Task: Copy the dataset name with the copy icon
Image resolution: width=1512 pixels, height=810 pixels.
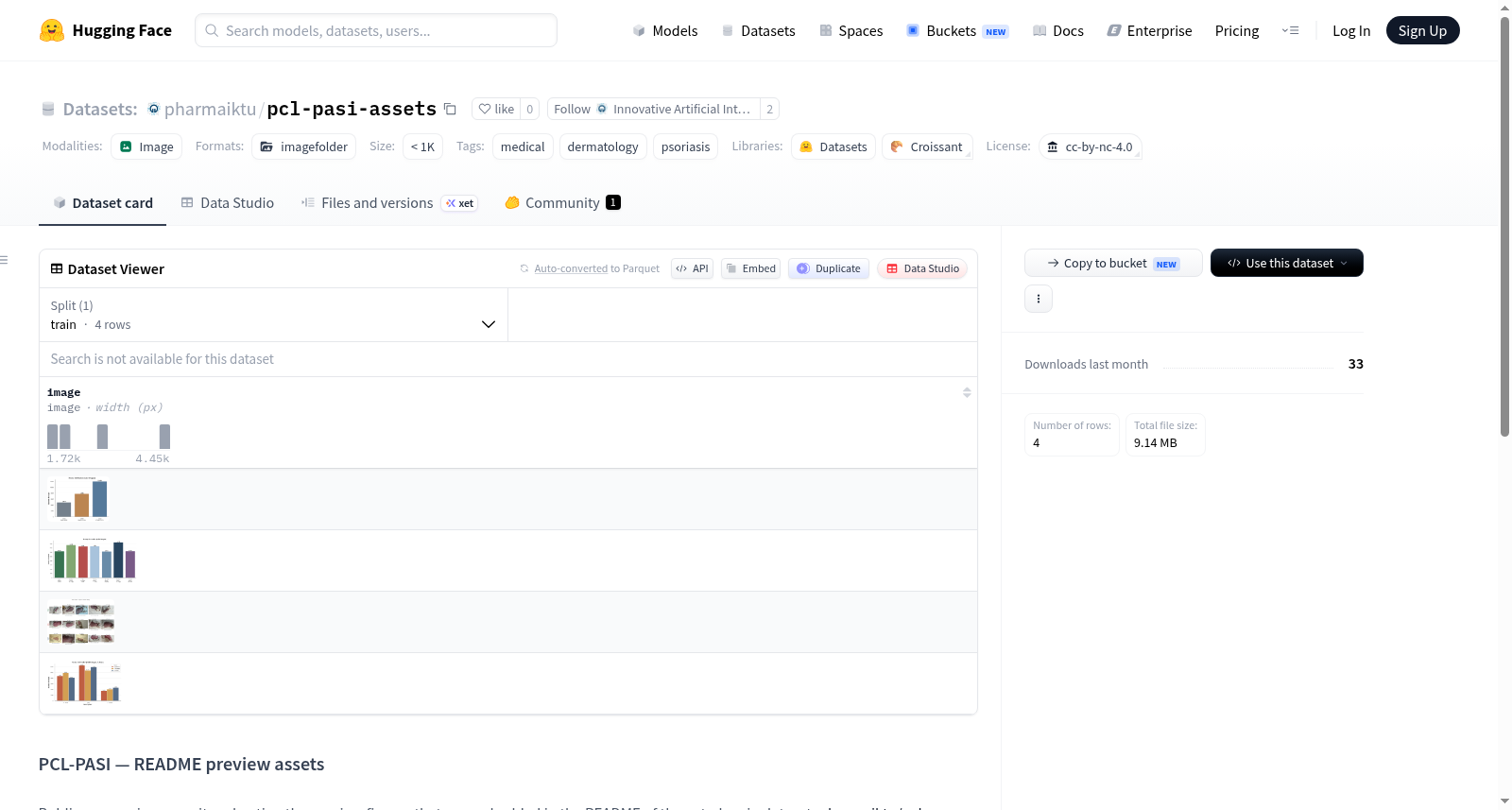Action: tap(451, 110)
